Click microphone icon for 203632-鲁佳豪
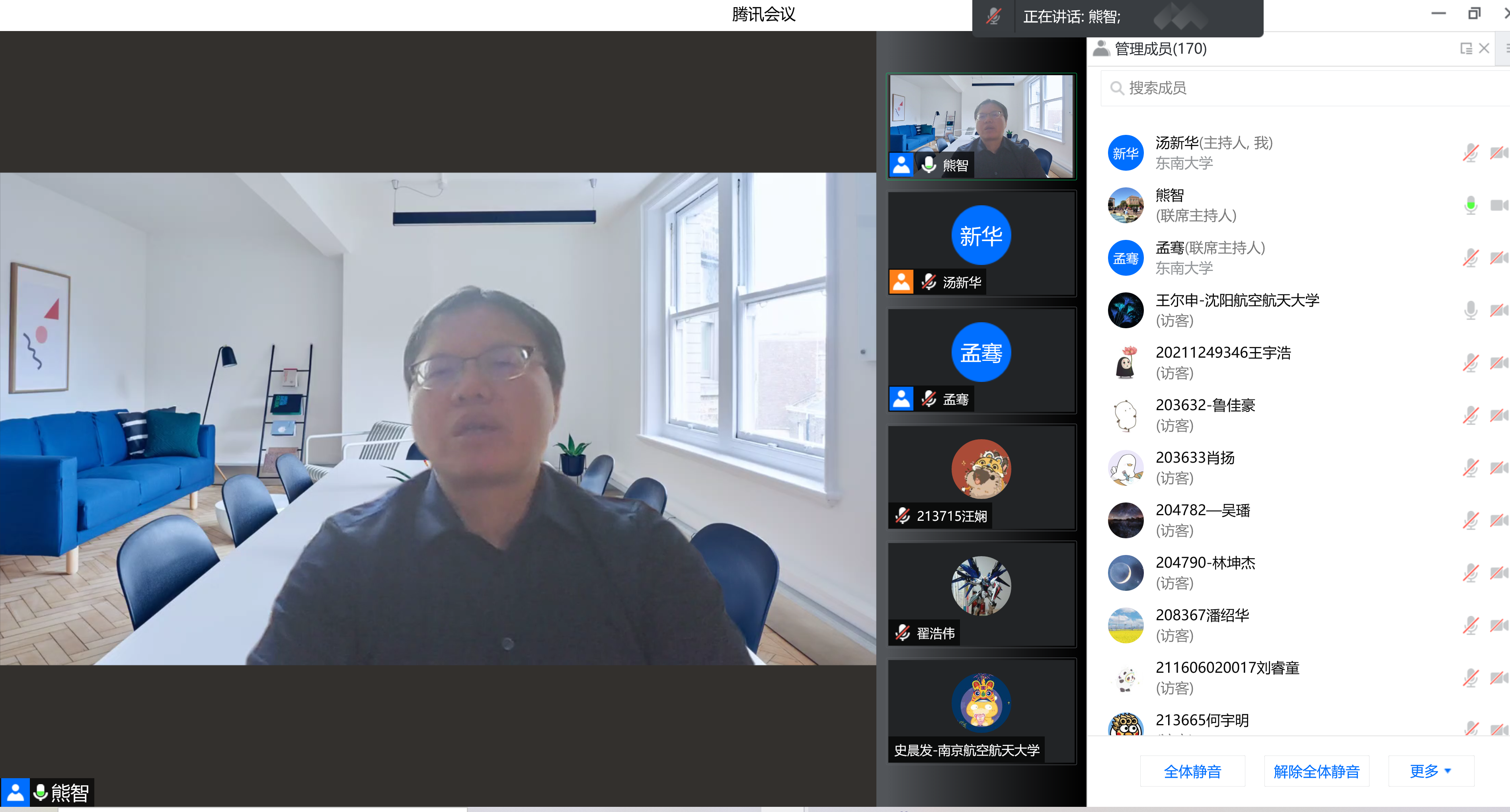Image resolution: width=1510 pixels, height=812 pixels. click(1470, 415)
